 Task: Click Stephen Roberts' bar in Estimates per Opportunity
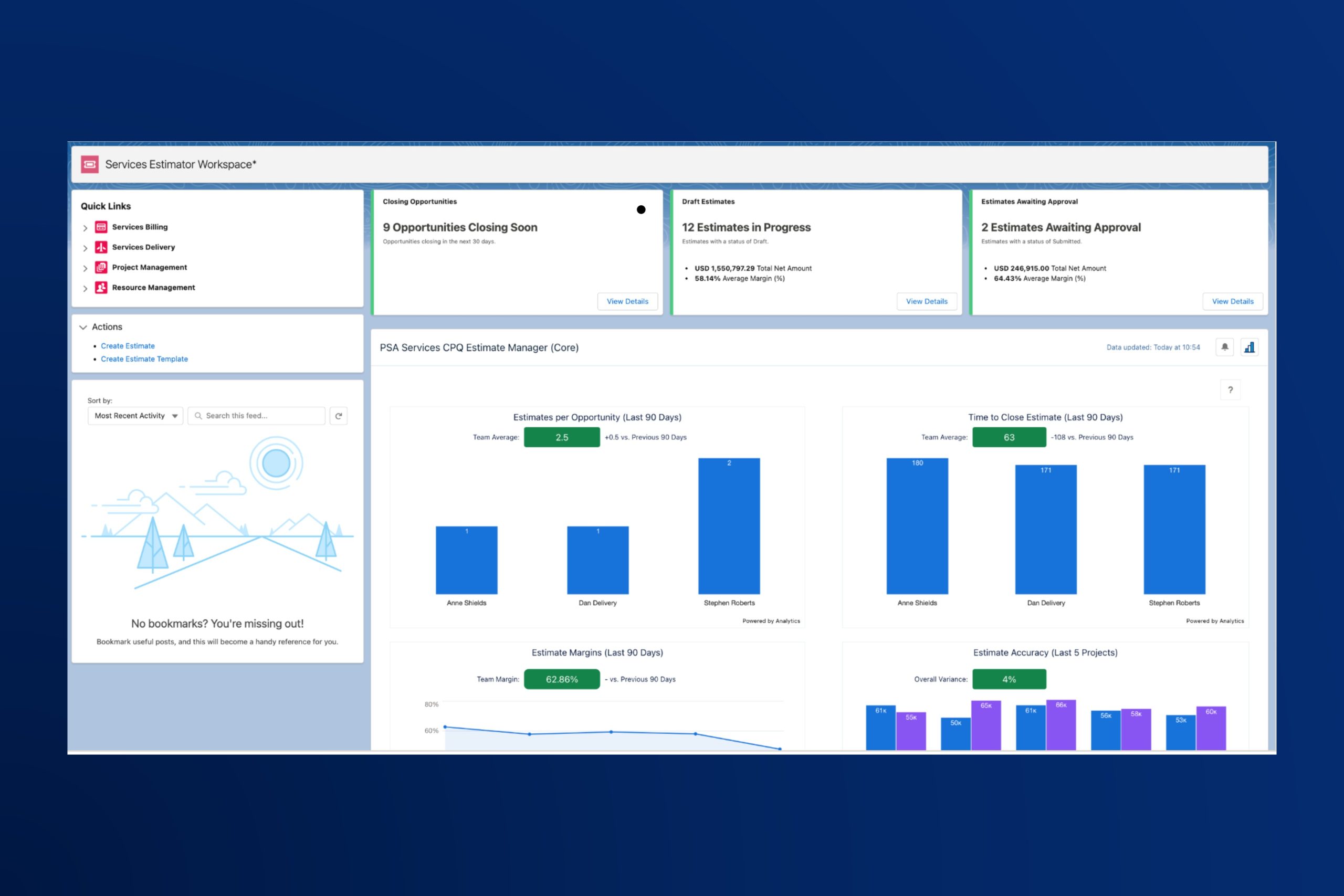coord(729,526)
